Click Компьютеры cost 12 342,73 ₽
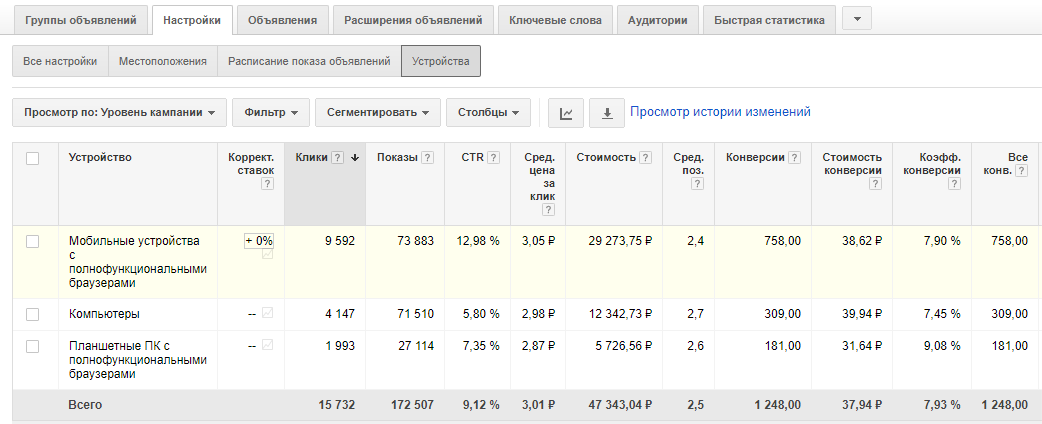The image size is (1042, 424). point(620,314)
